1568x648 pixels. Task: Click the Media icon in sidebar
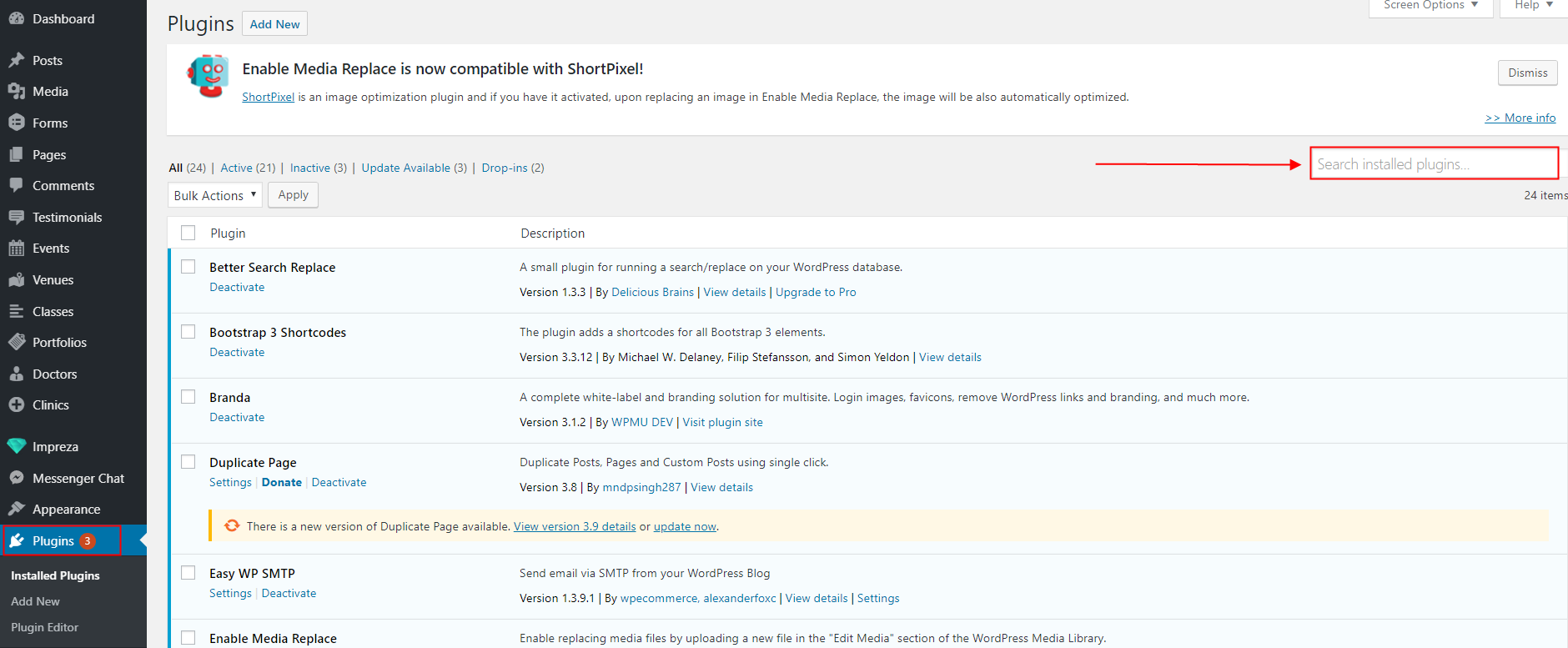(17, 91)
